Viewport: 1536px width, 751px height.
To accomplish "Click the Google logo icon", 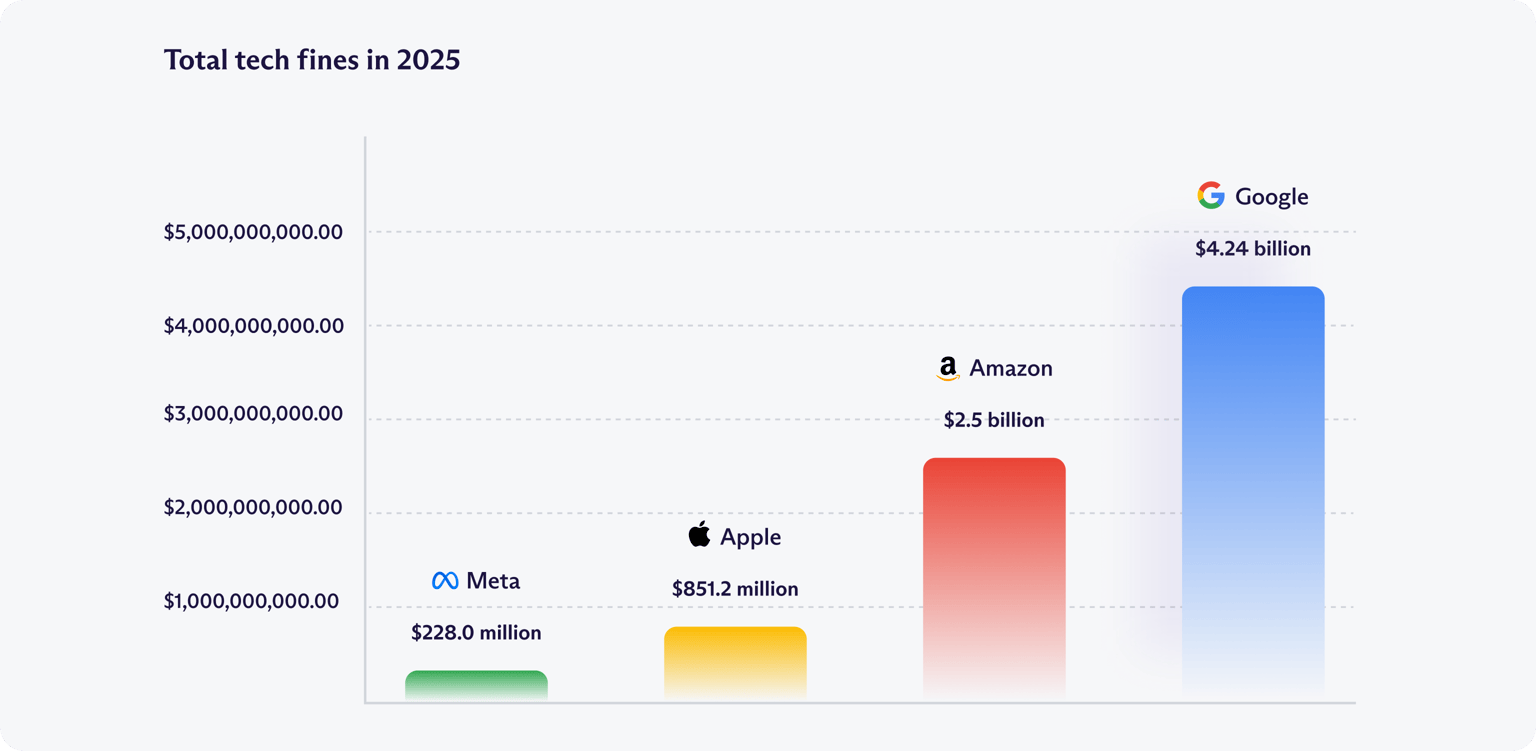I will coord(1211,196).
